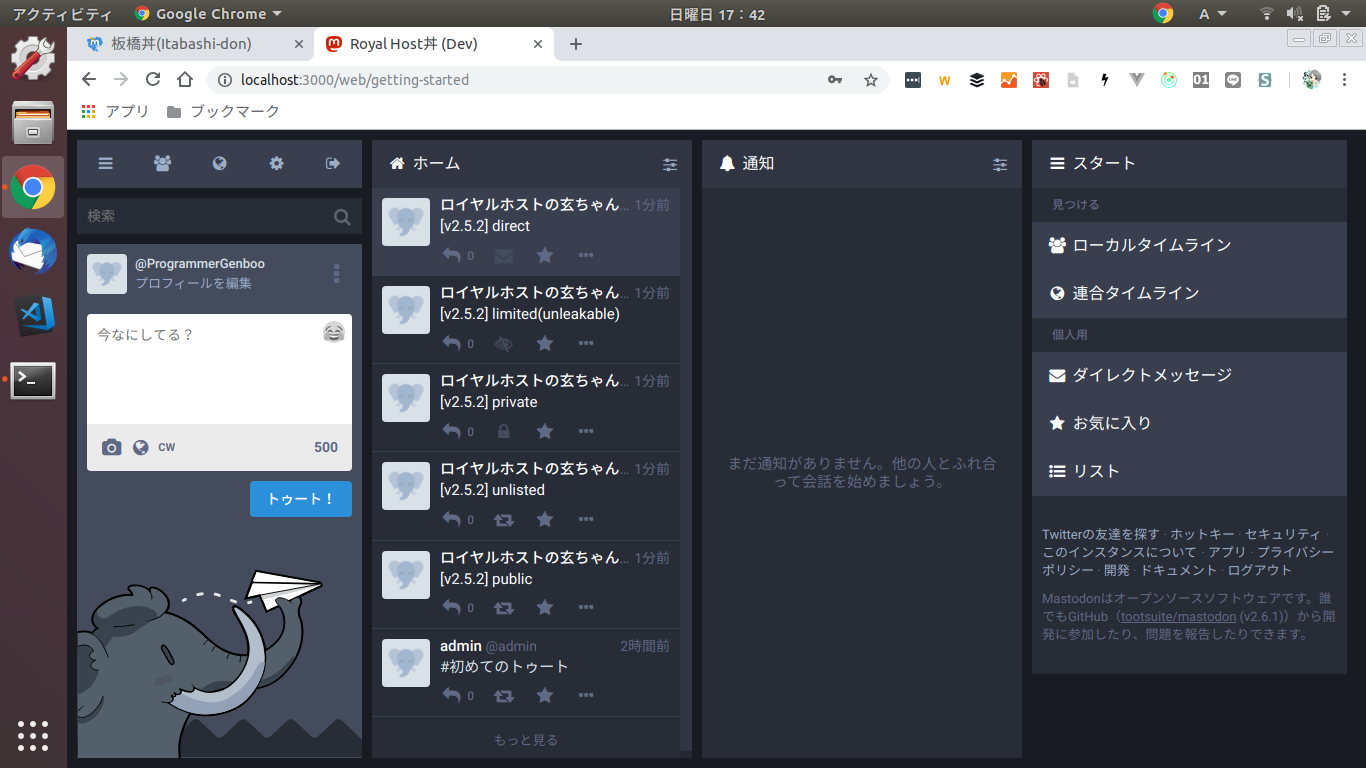Toggle the CW content warning option
The image size is (1366, 768).
click(167, 447)
